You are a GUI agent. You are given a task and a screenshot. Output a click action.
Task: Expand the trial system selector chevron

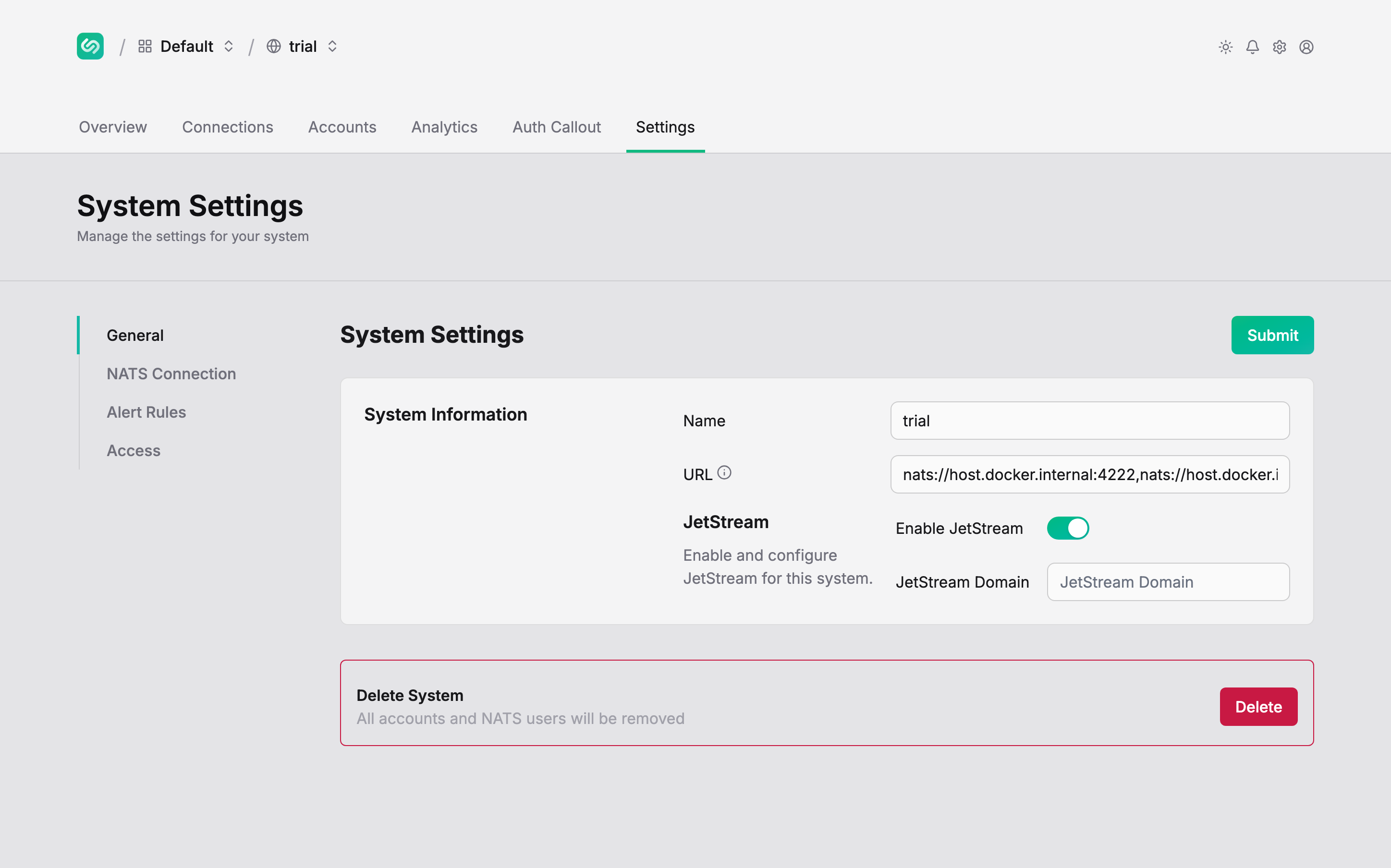[332, 46]
